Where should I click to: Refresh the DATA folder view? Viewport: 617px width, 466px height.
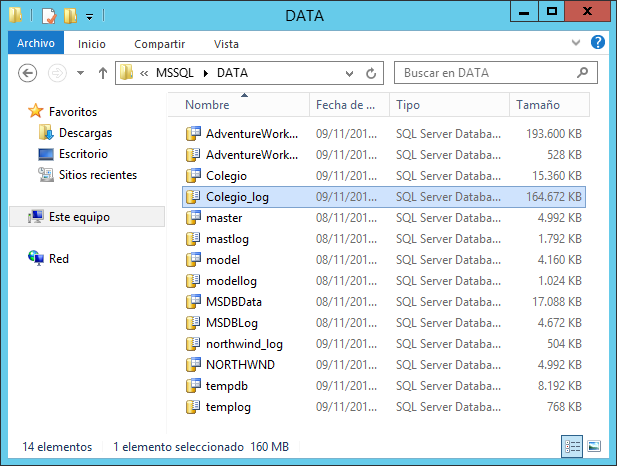click(x=371, y=73)
